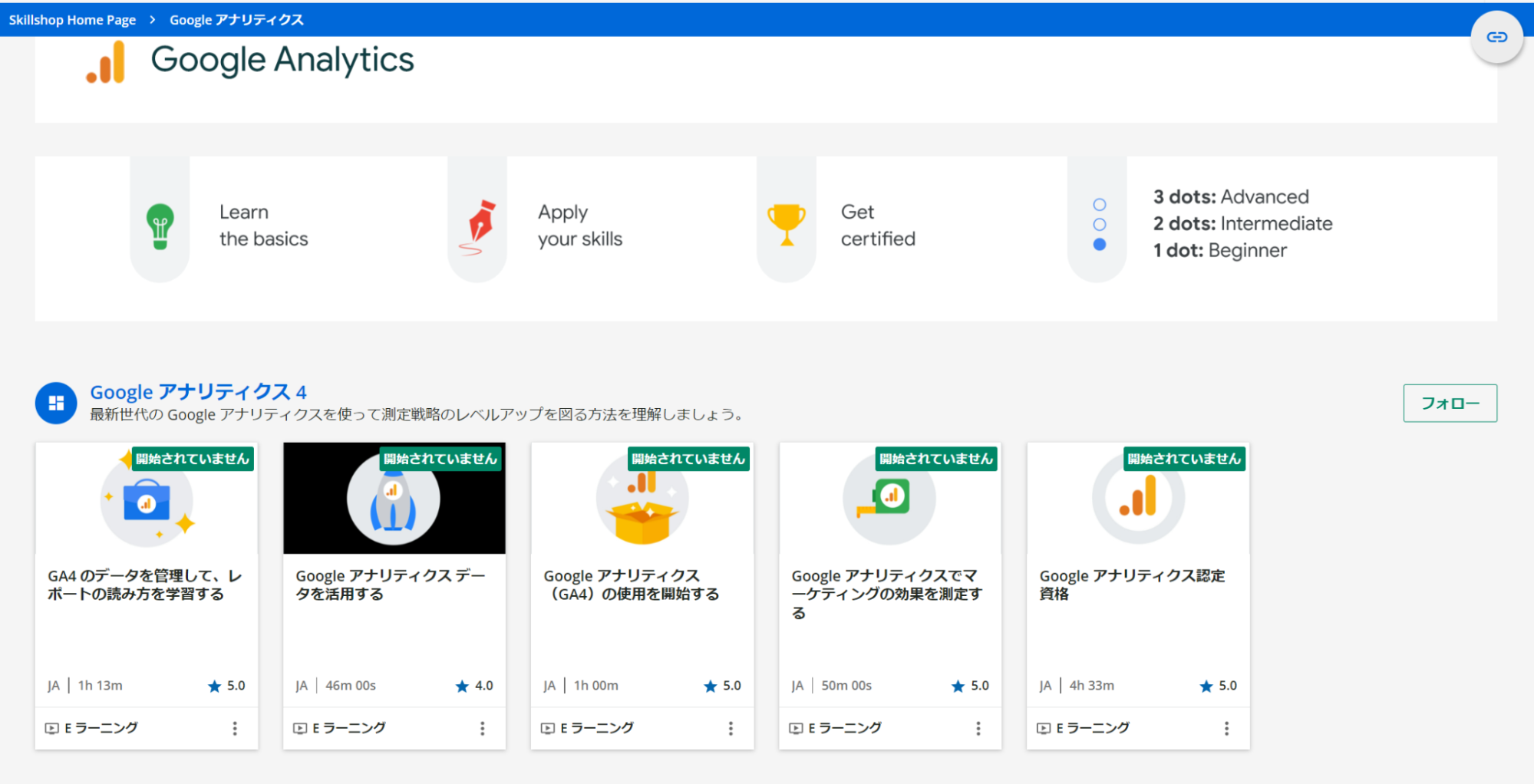
Task: Click star rating on 認定資格 card
Action: tap(1218, 686)
